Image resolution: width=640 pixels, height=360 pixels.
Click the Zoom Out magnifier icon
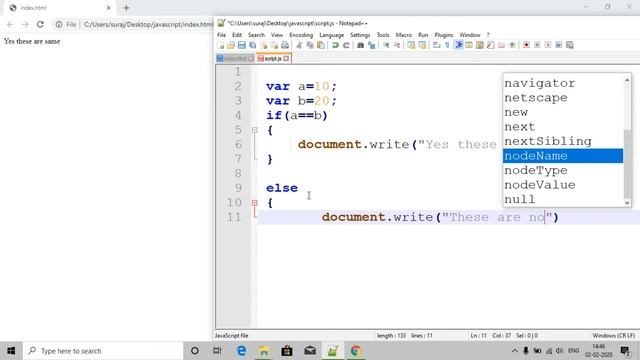coord(397,45)
